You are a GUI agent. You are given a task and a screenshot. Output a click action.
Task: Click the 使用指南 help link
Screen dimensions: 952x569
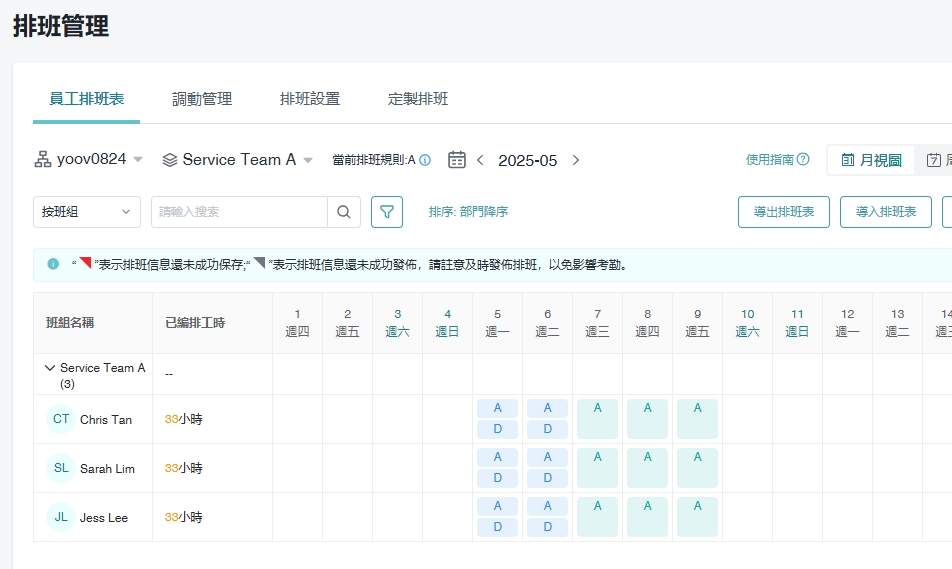(777, 160)
